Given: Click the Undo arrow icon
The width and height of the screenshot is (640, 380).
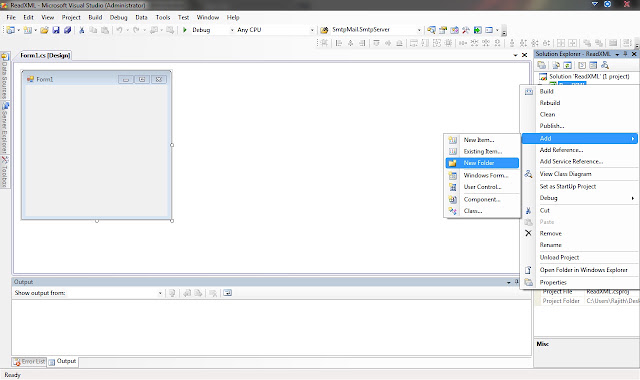Looking at the screenshot, I should pyautogui.click(x=119, y=30).
